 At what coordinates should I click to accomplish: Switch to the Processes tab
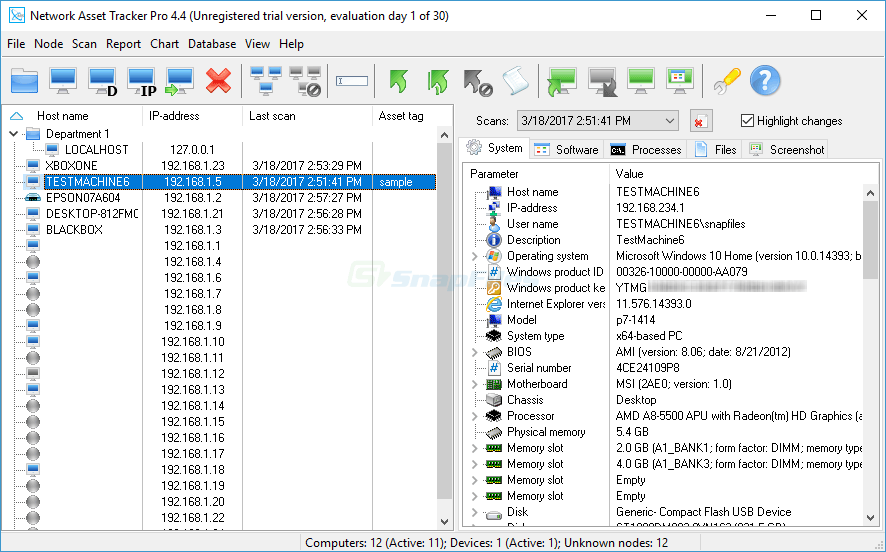point(646,149)
